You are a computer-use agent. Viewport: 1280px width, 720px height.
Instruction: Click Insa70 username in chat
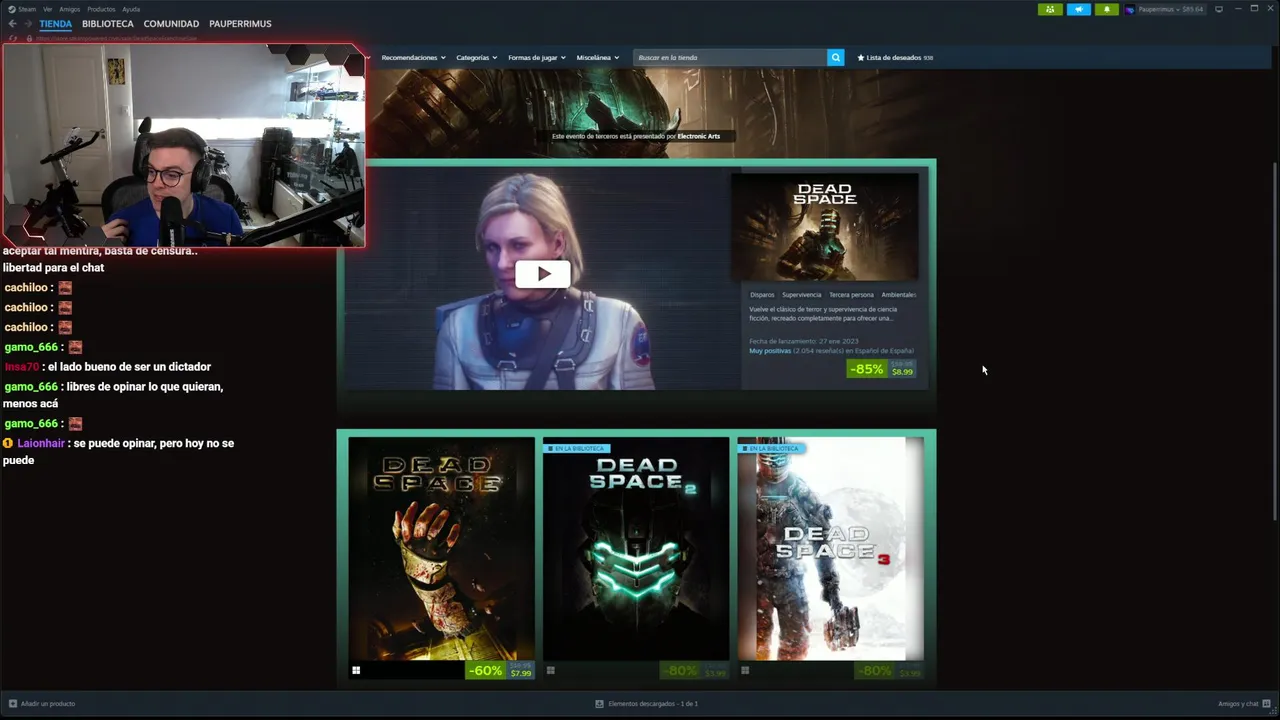click(22, 367)
